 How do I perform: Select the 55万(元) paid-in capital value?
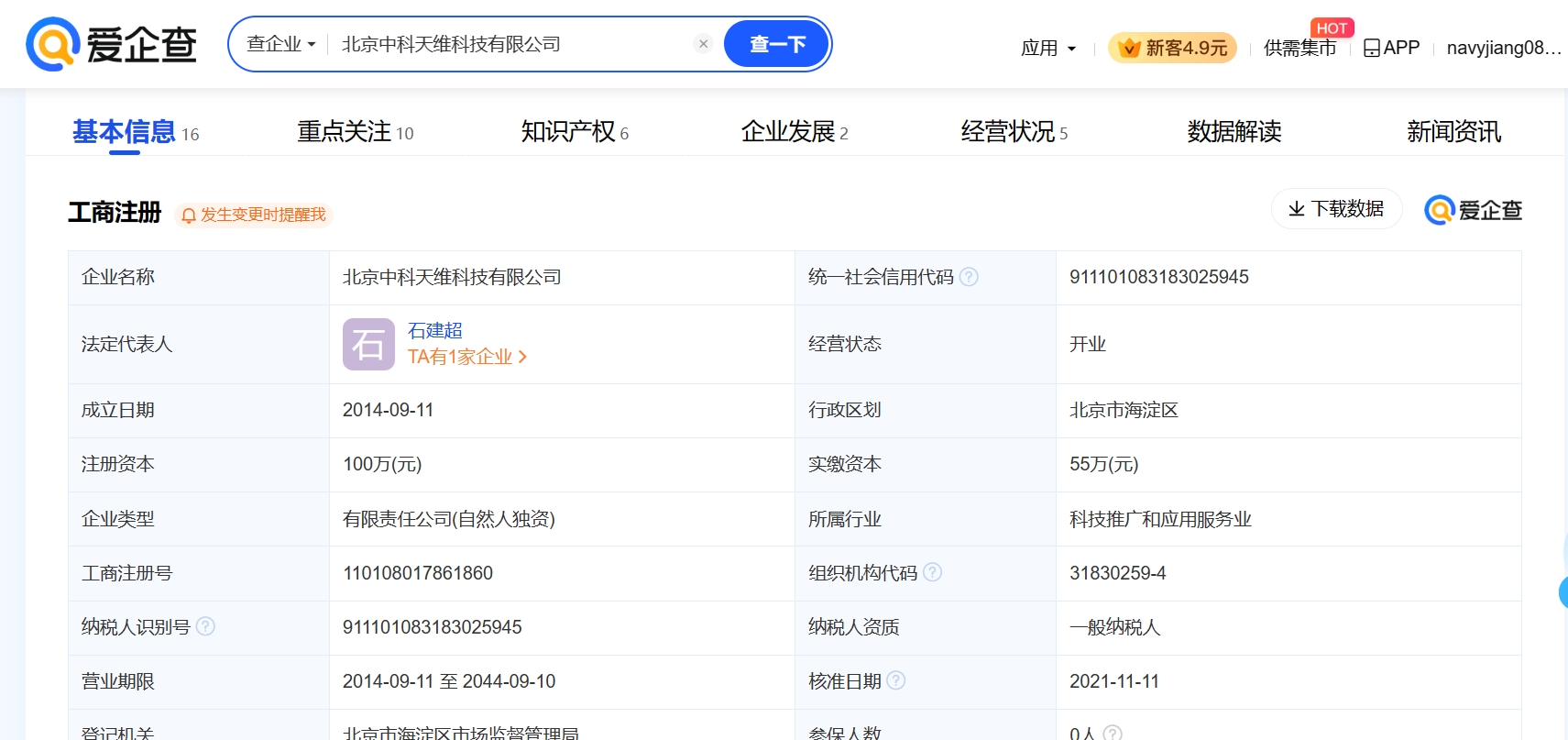pos(1103,464)
